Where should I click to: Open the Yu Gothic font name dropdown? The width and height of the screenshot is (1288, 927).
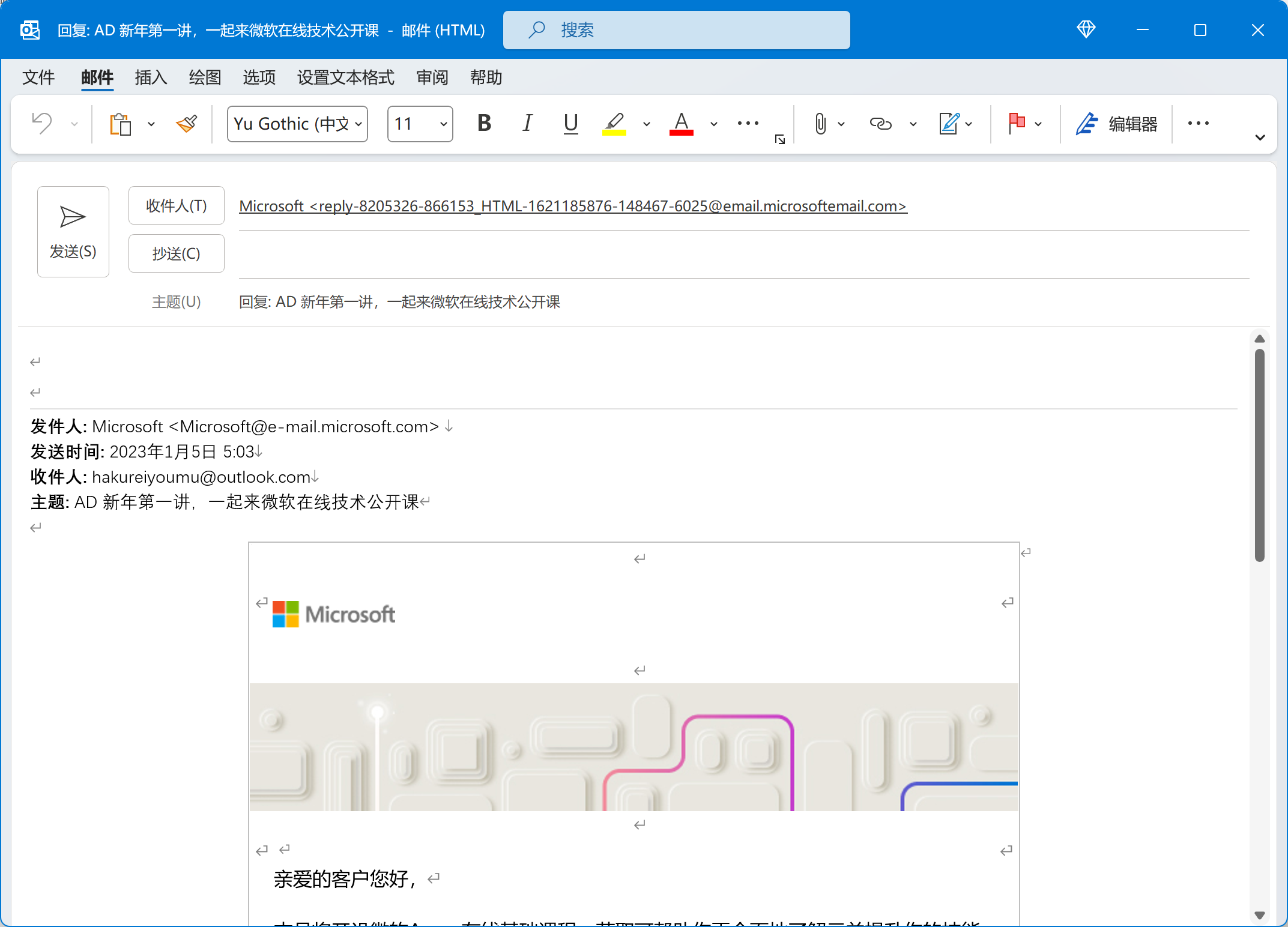tap(358, 124)
